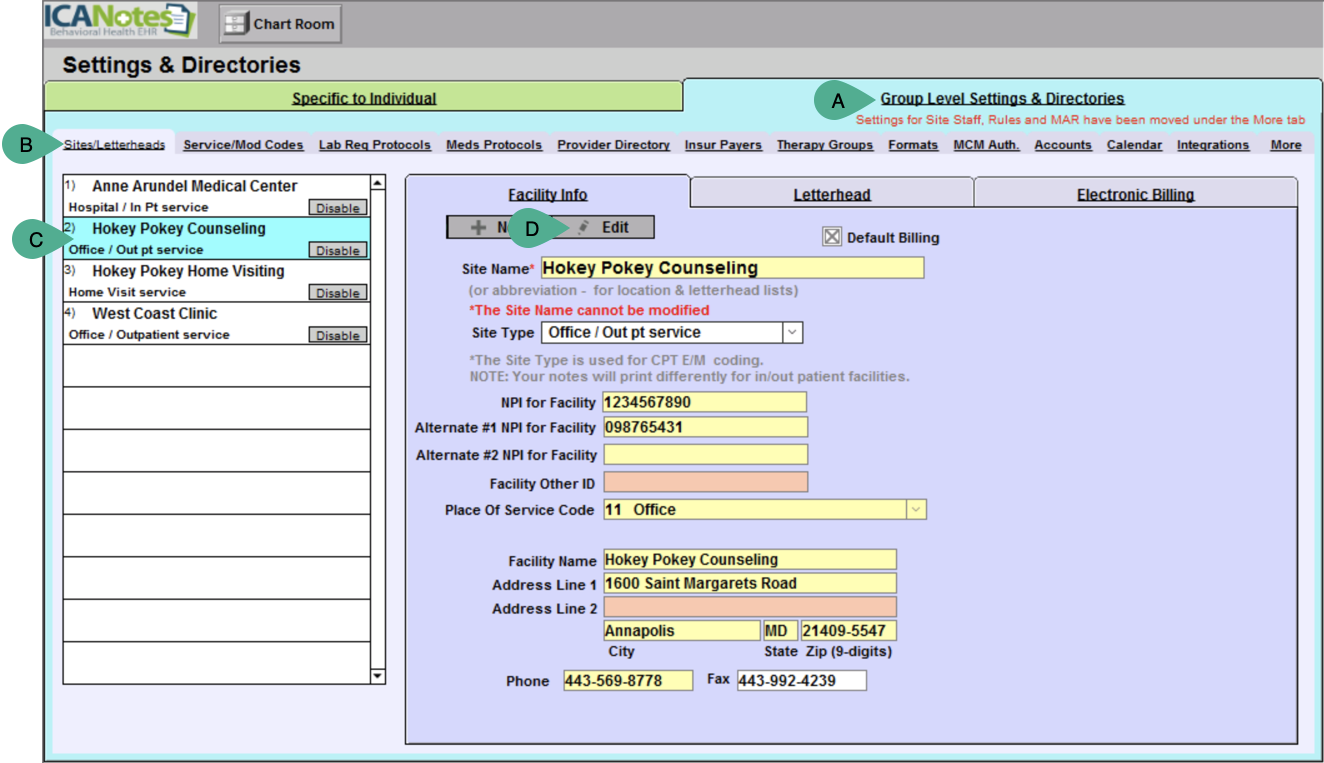Disable Hokey Pokey Home Visiting site
Image resolution: width=1324 pixels, height=763 pixels.
(337, 293)
